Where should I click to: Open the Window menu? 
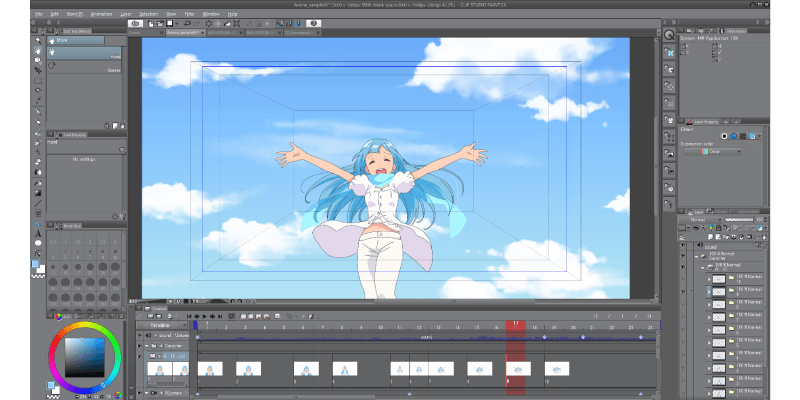[x=211, y=14]
